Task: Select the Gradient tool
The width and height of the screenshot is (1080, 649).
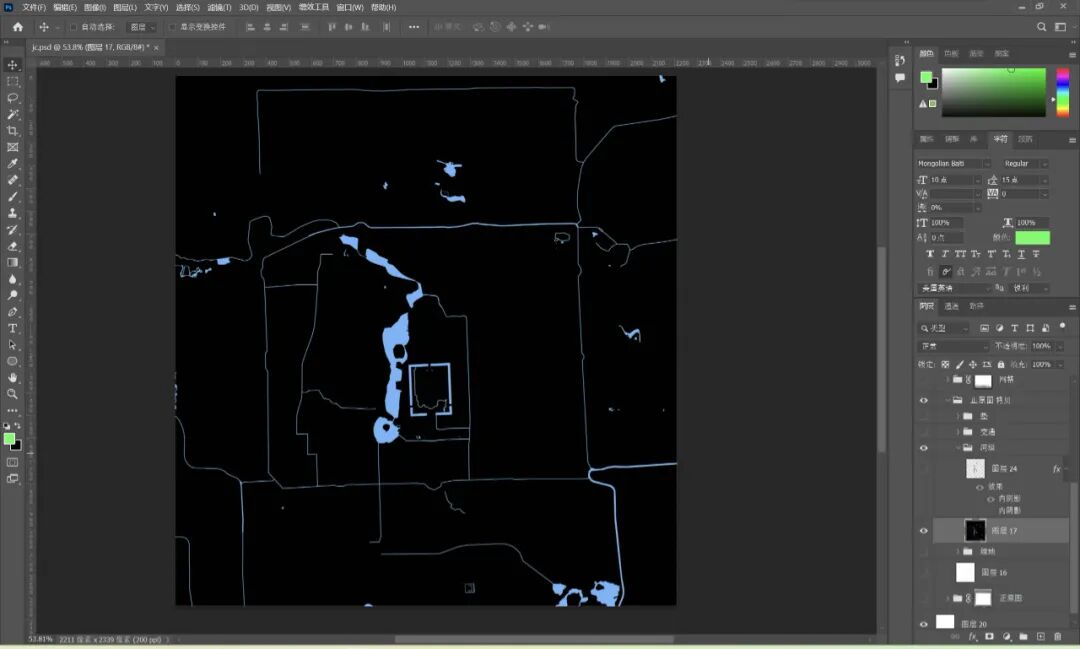Action: 12,262
